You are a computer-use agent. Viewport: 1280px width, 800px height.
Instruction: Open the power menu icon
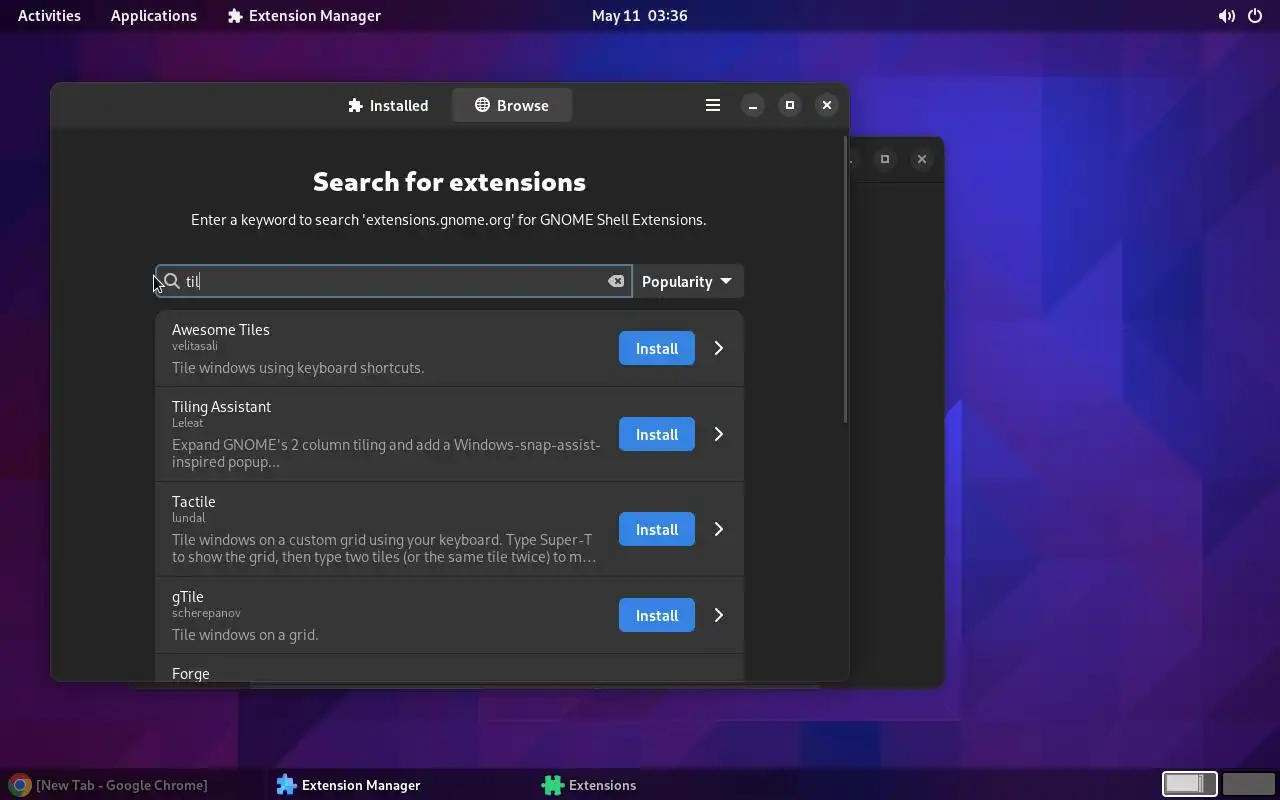[1255, 16]
